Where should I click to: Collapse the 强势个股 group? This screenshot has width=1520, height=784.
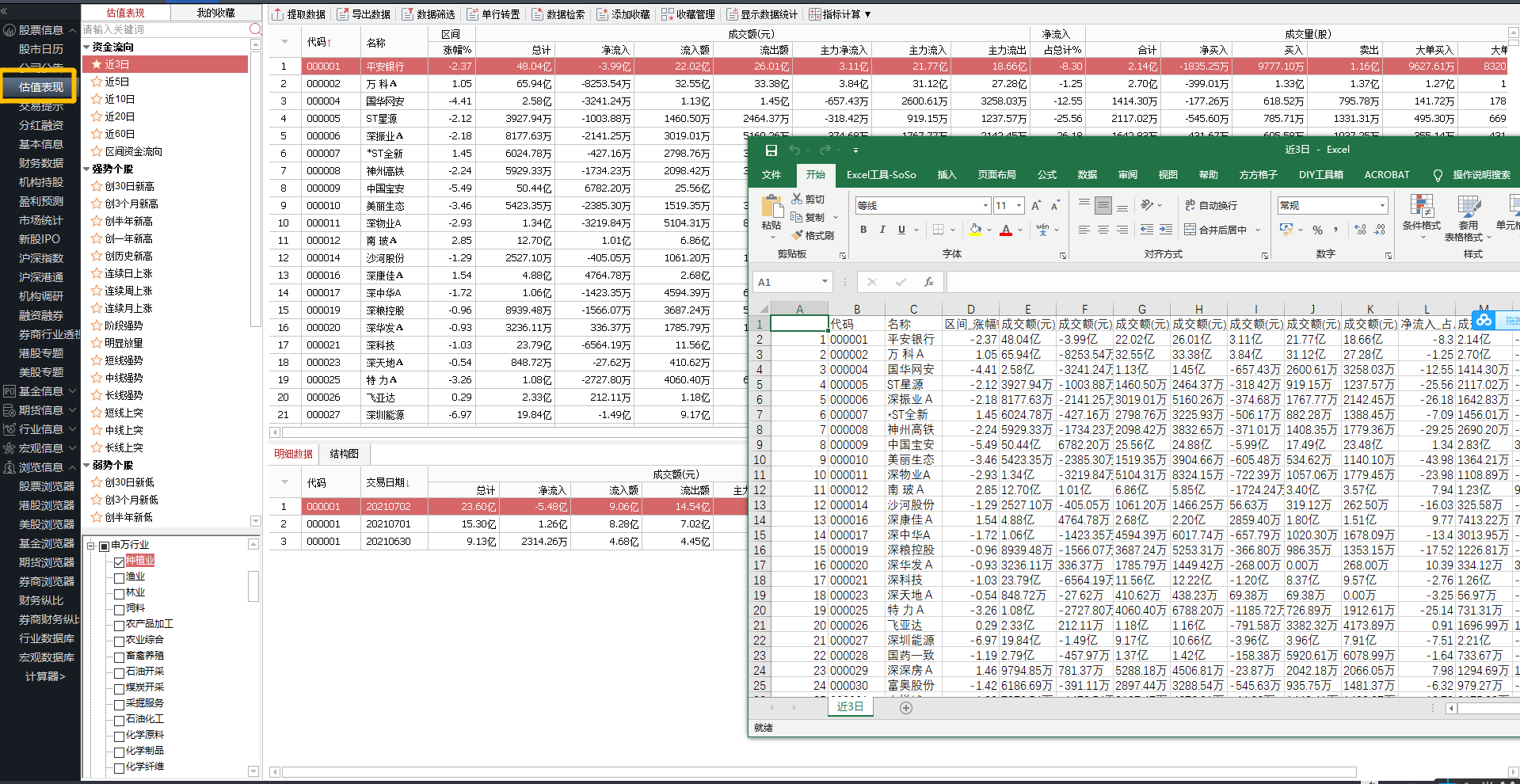[x=87, y=169]
